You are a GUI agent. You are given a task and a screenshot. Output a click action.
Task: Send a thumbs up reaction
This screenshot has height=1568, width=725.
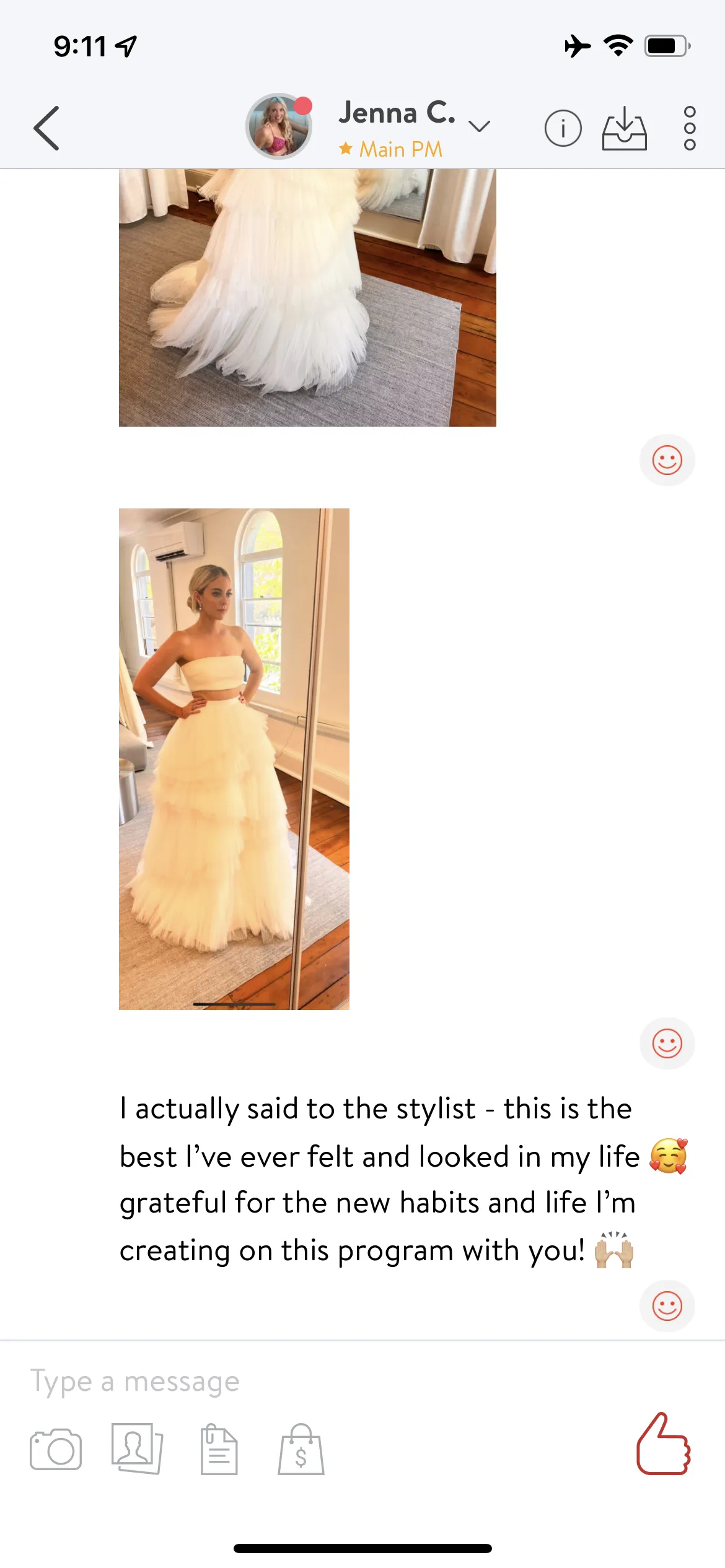tap(663, 1444)
